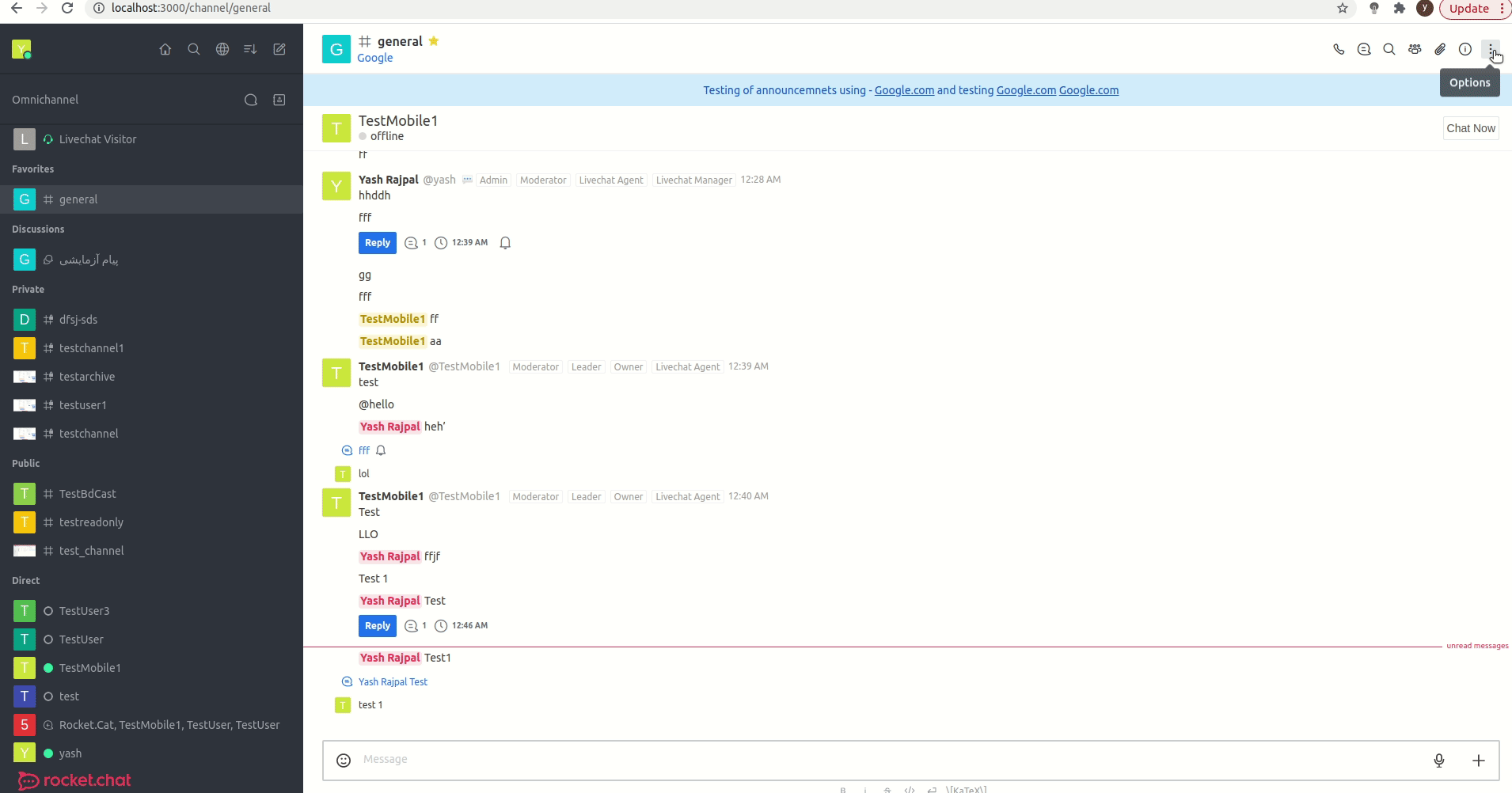
Task: Click Reply on Yash Rajpal Test message
Action: click(x=378, y=626)
